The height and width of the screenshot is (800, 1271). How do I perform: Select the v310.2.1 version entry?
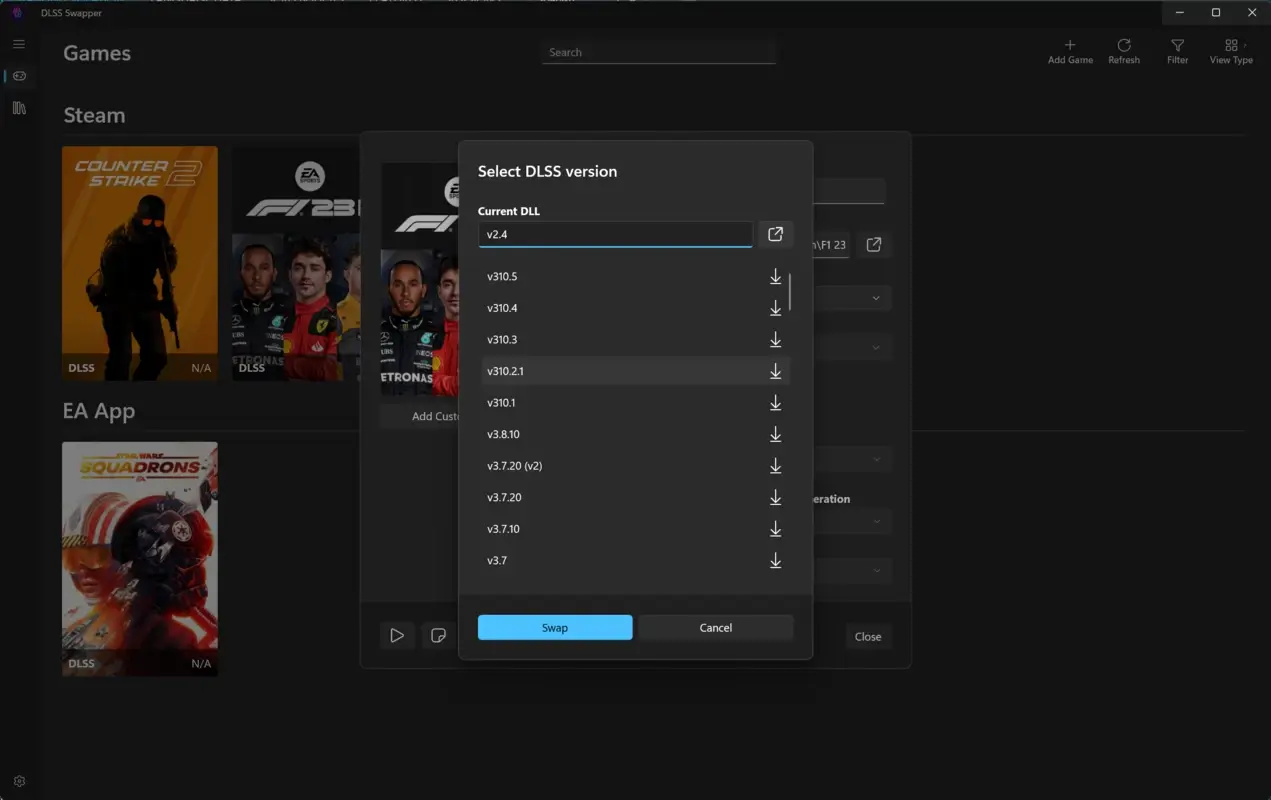(600, 371)
